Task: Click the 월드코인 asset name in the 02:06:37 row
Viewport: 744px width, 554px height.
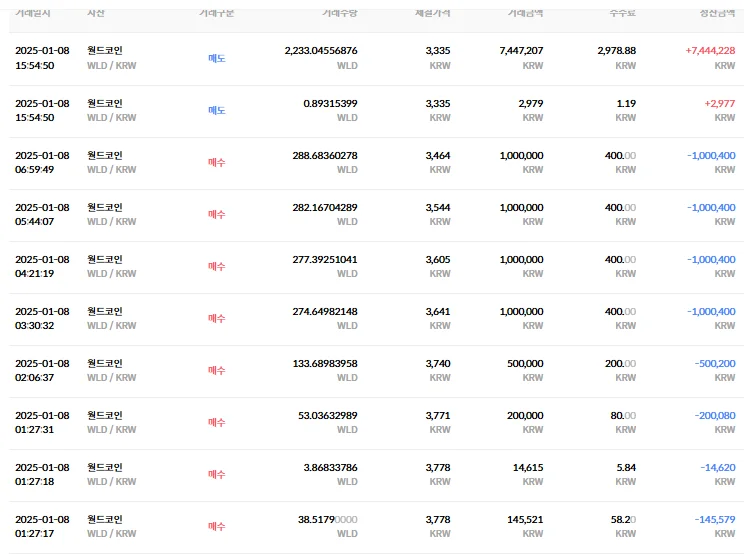Action: 104,363
